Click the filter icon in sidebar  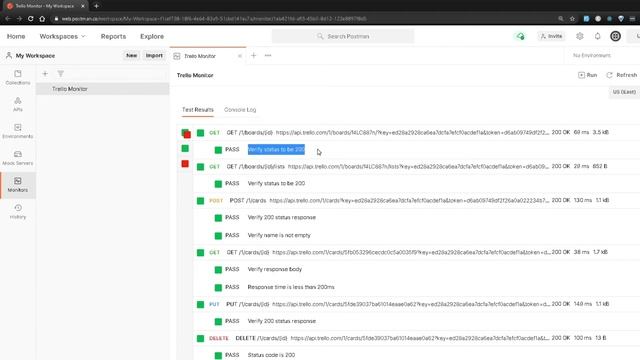pyautogui.click(x=60, y=73)
